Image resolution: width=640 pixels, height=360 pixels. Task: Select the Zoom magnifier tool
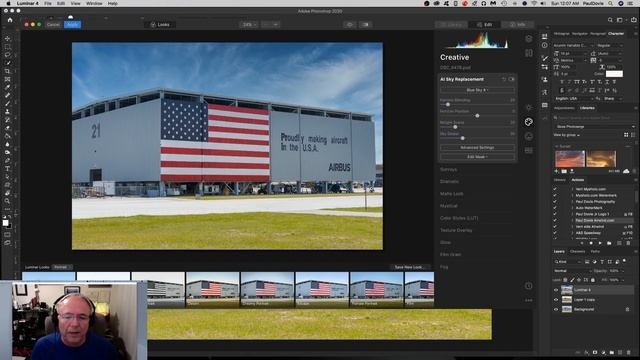click(7, 201)
